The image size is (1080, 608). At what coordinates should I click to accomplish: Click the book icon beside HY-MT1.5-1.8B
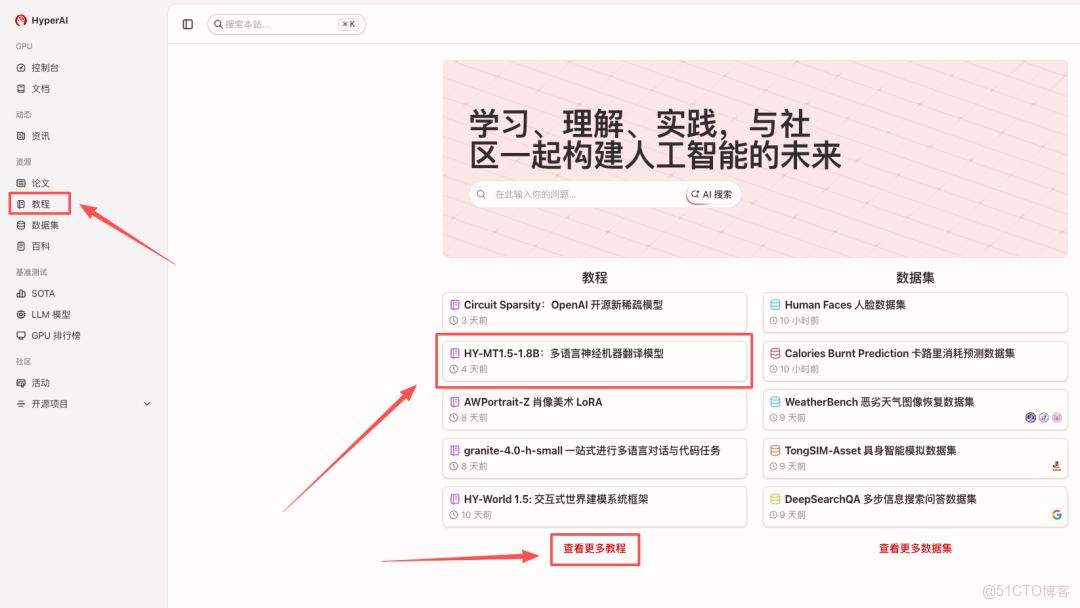click(455, 353)
